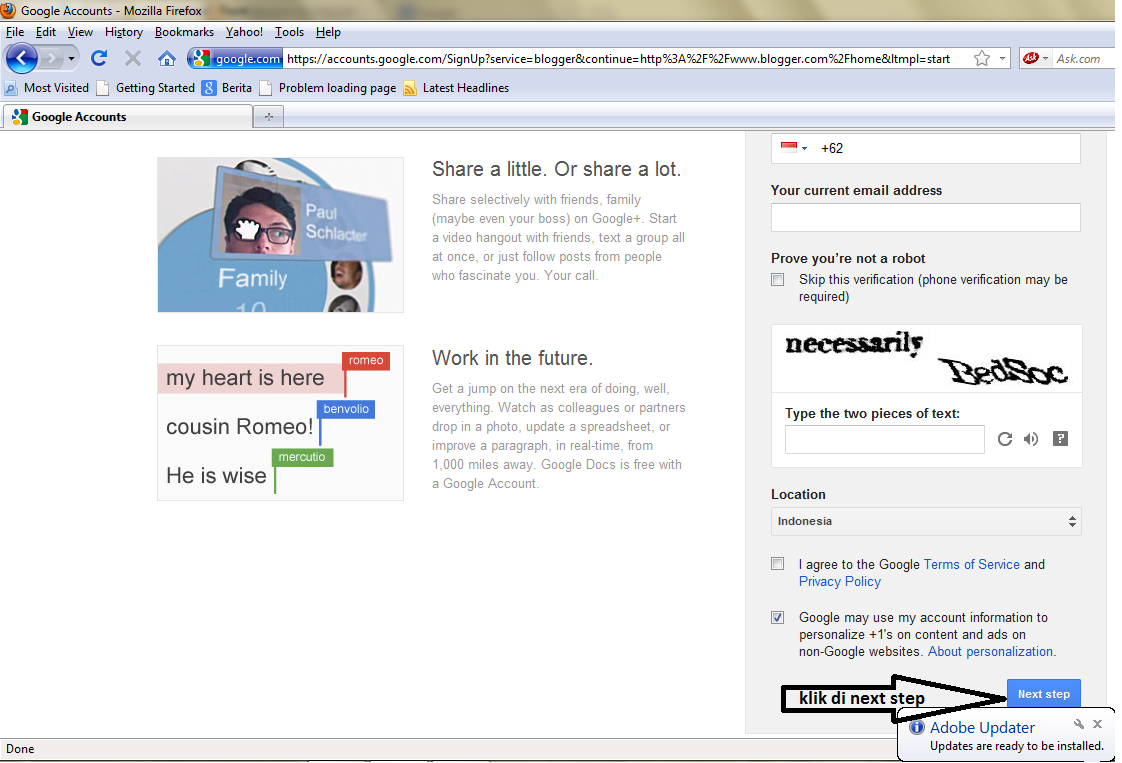Click the captcha text input field
Image resolution: width=1122 pixels, height=763 pixels.
tap(884, 439)
